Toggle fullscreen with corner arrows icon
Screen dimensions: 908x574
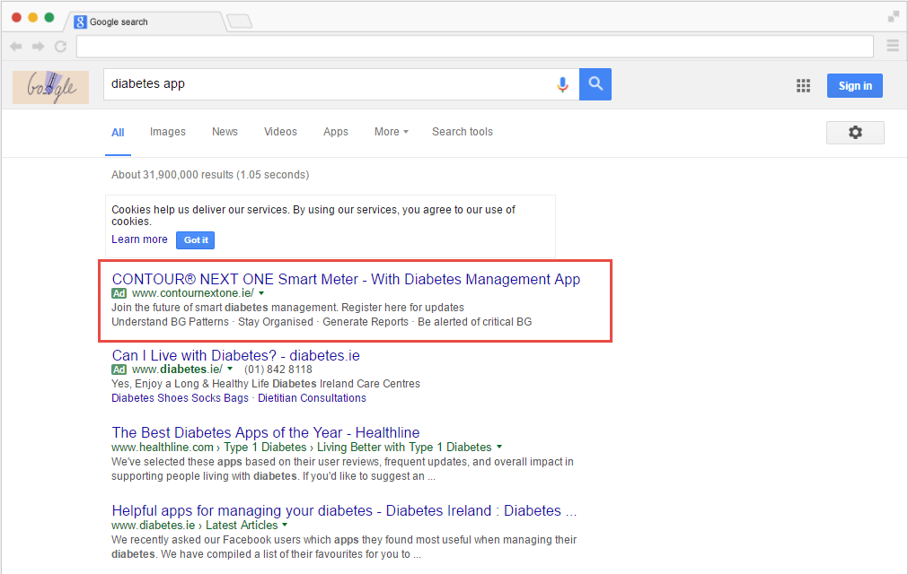893,17
